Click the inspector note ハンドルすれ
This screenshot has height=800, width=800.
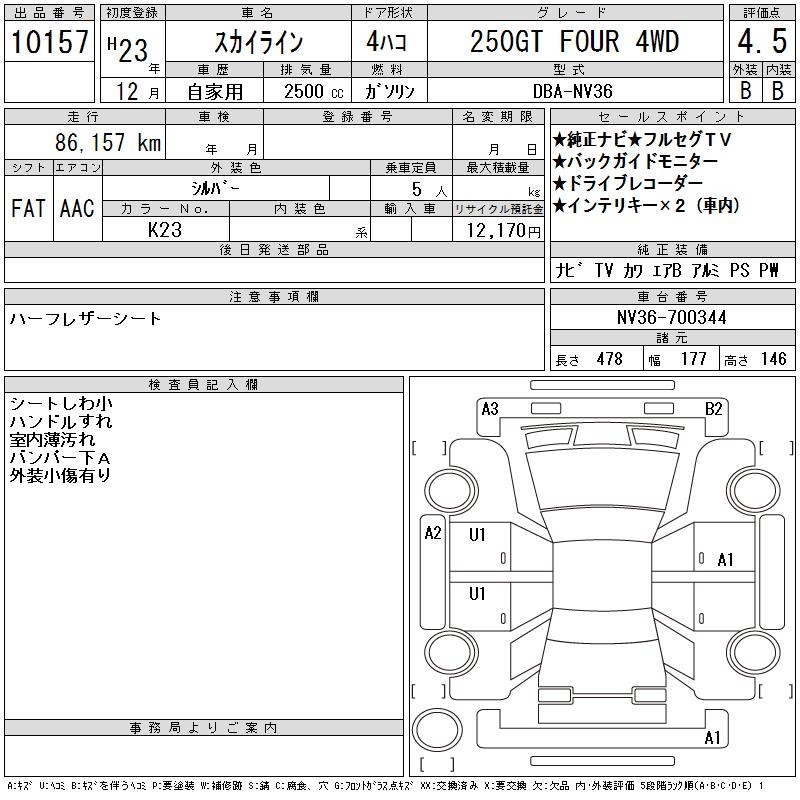click(61, 421)
